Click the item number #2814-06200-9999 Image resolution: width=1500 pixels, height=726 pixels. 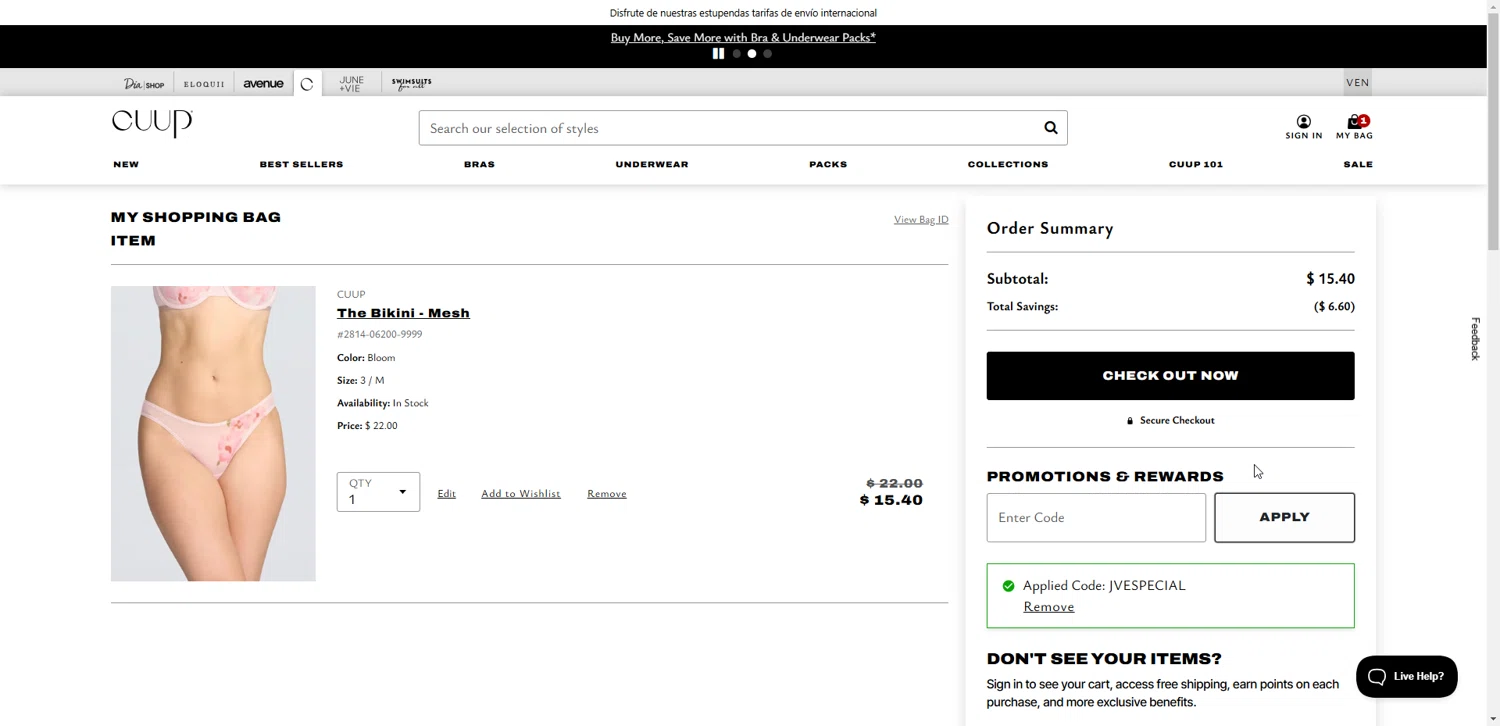pos(379,335)
